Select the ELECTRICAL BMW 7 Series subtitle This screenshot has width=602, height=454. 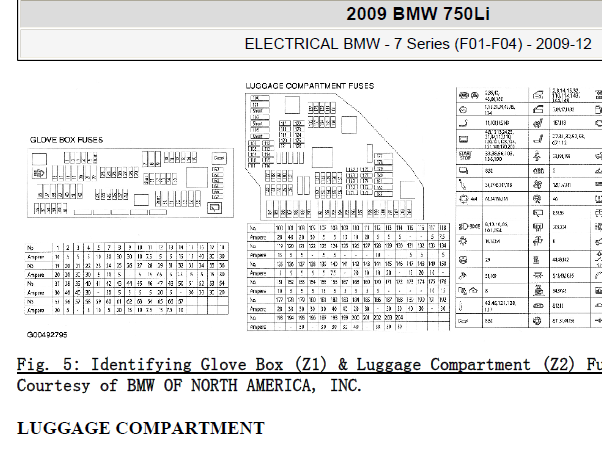tap(418, 44)
